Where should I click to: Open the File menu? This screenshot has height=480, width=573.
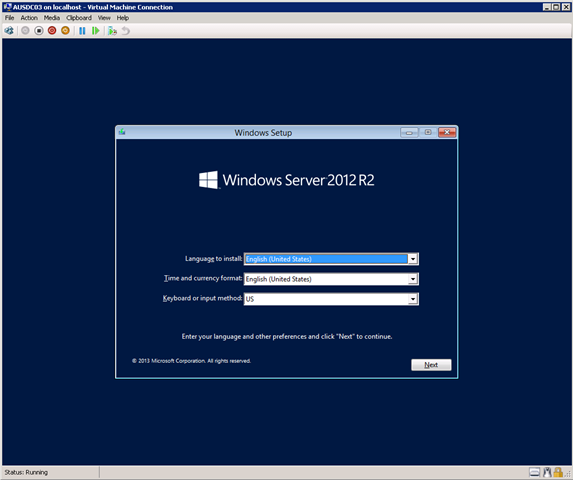10,18
